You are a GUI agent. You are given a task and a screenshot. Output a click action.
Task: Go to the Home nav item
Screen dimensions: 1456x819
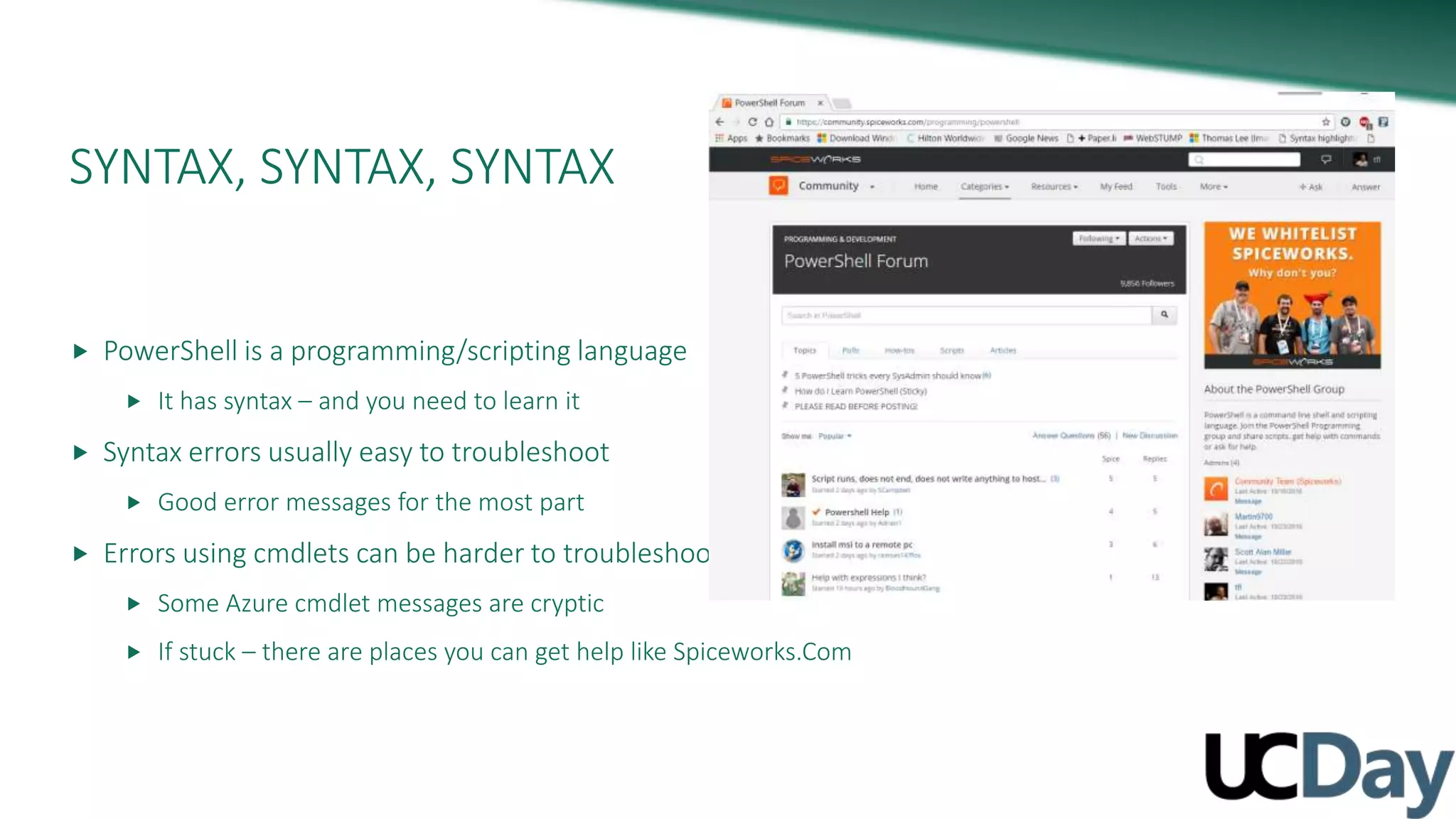pos(926,186)
